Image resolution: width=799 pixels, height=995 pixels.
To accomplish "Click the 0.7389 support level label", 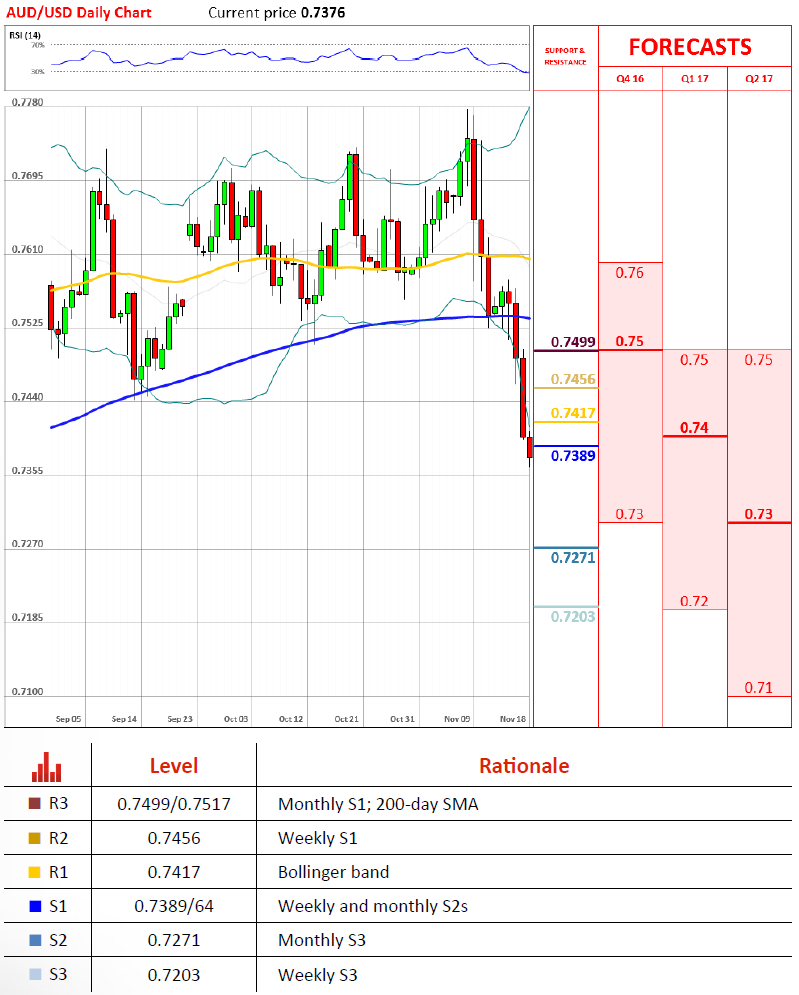I will (x=573, y=456).
